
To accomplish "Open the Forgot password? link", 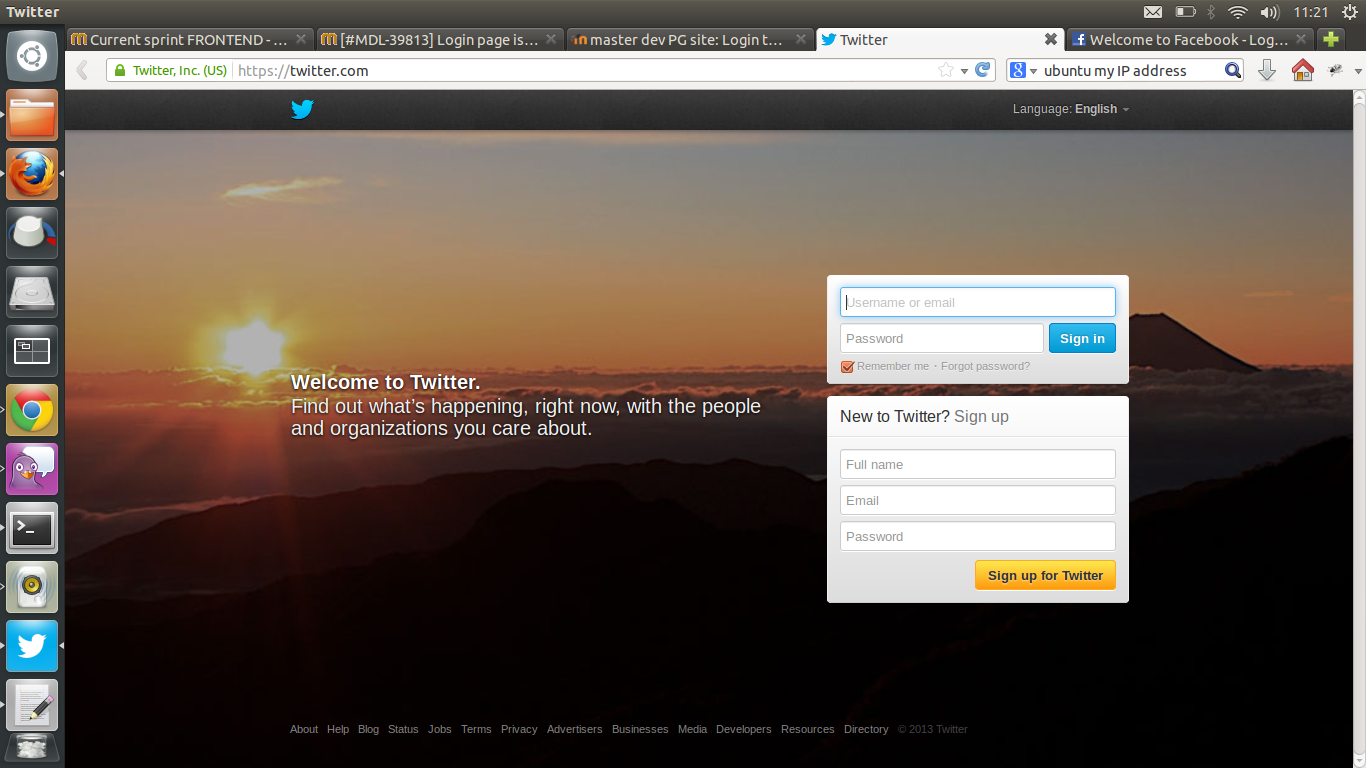I will click(985, 366).
